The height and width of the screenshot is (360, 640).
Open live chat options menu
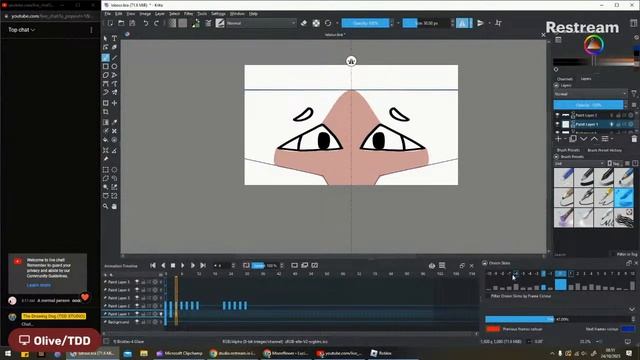(x=91, y=30)
